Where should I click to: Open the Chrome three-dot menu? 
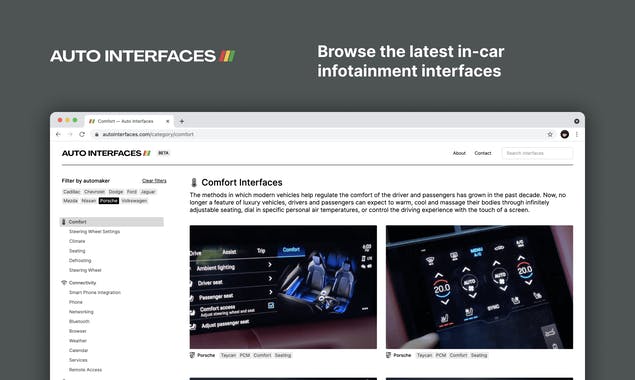pos(577,134)
